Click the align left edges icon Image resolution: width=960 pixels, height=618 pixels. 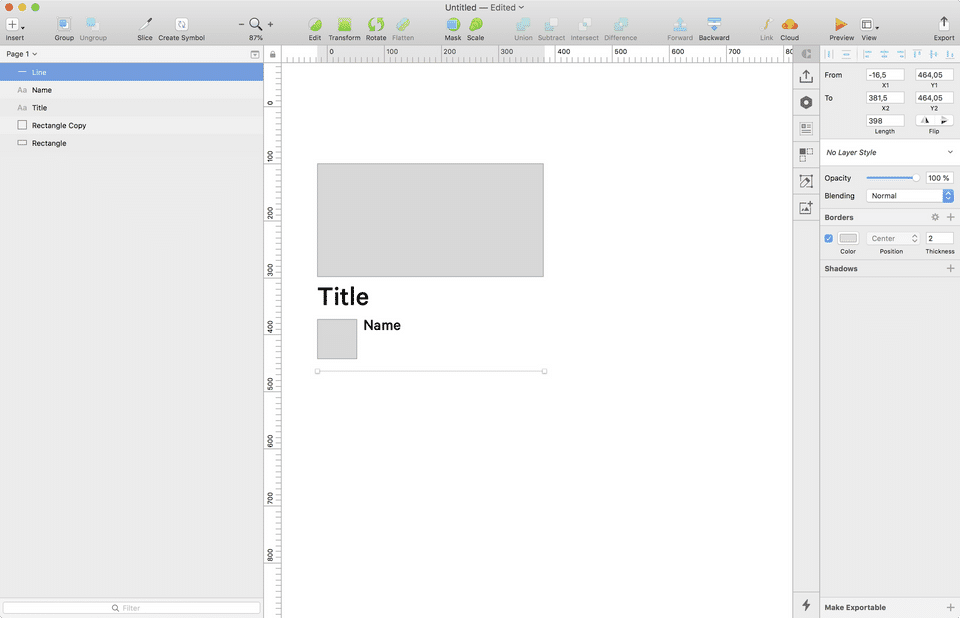(x=868, y=54)
